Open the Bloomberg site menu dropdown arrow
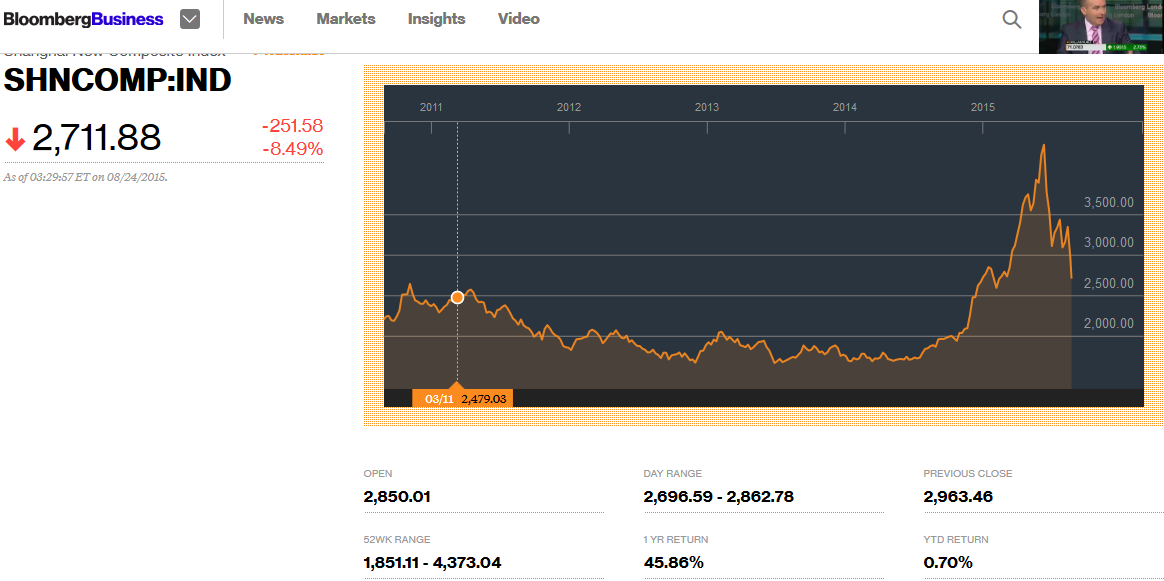The image size is (1164, 581). coord(189,19)
